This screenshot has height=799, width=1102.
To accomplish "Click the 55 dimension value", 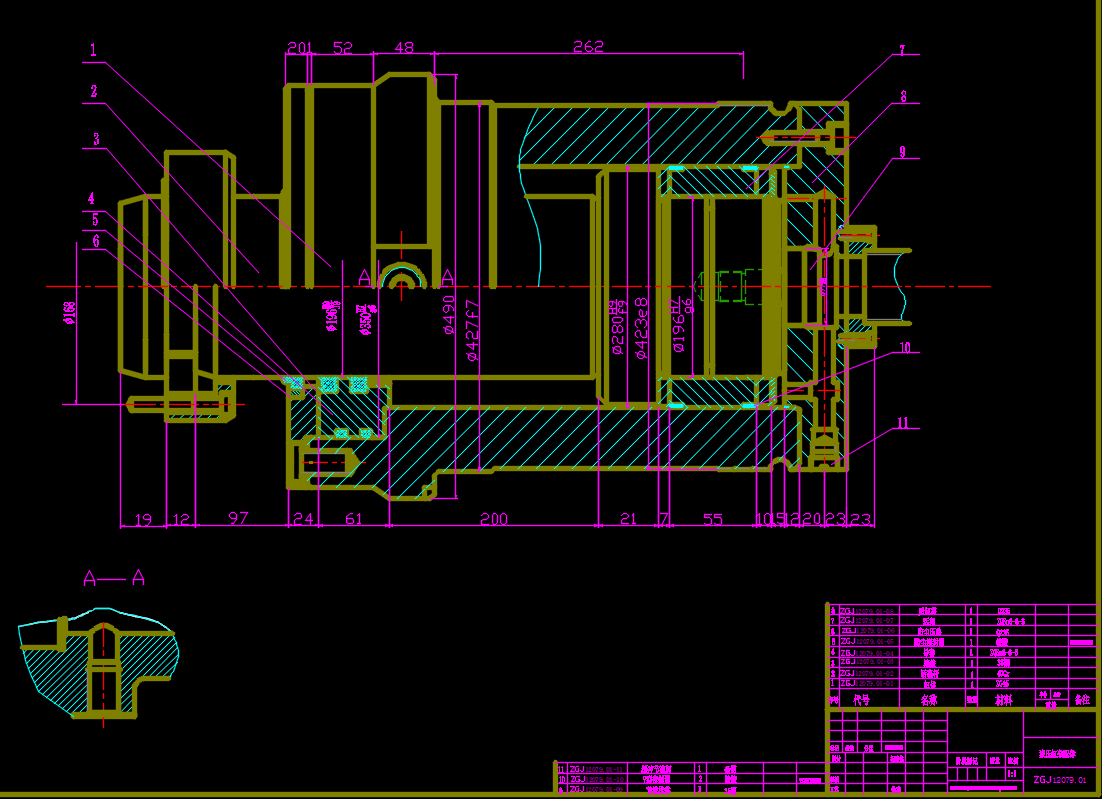I will click(713, 519).
